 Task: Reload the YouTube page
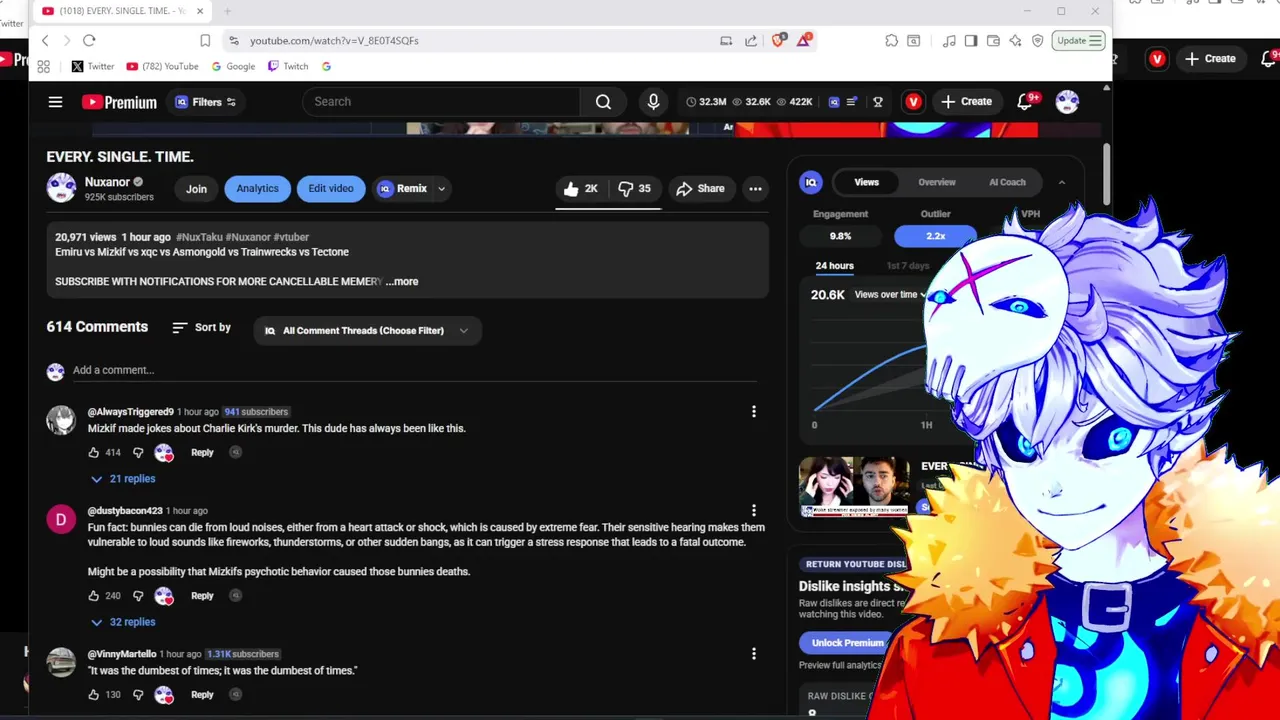point(89,40)
